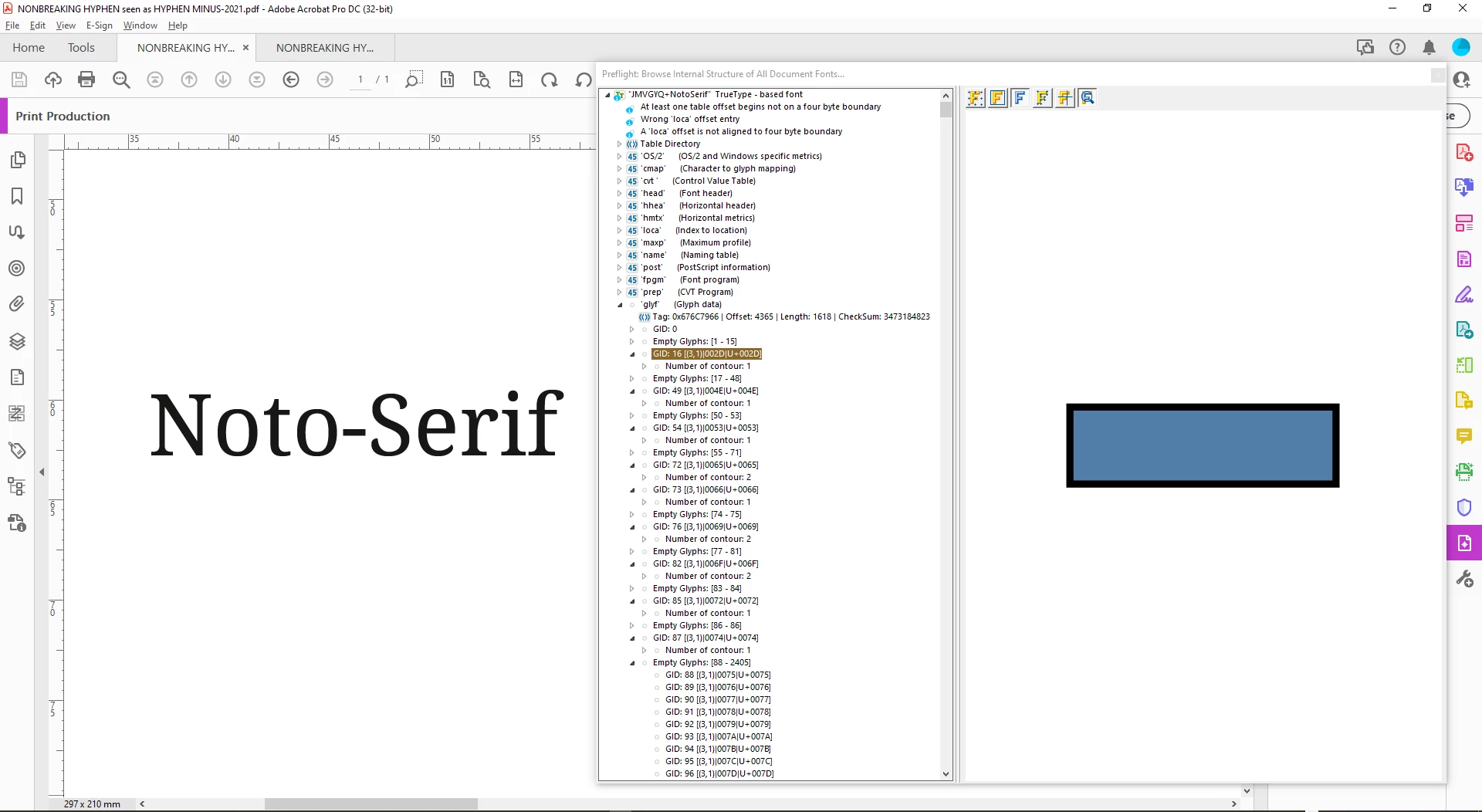
Task: Expand the Table Directory node
Action: click(620, 144)
